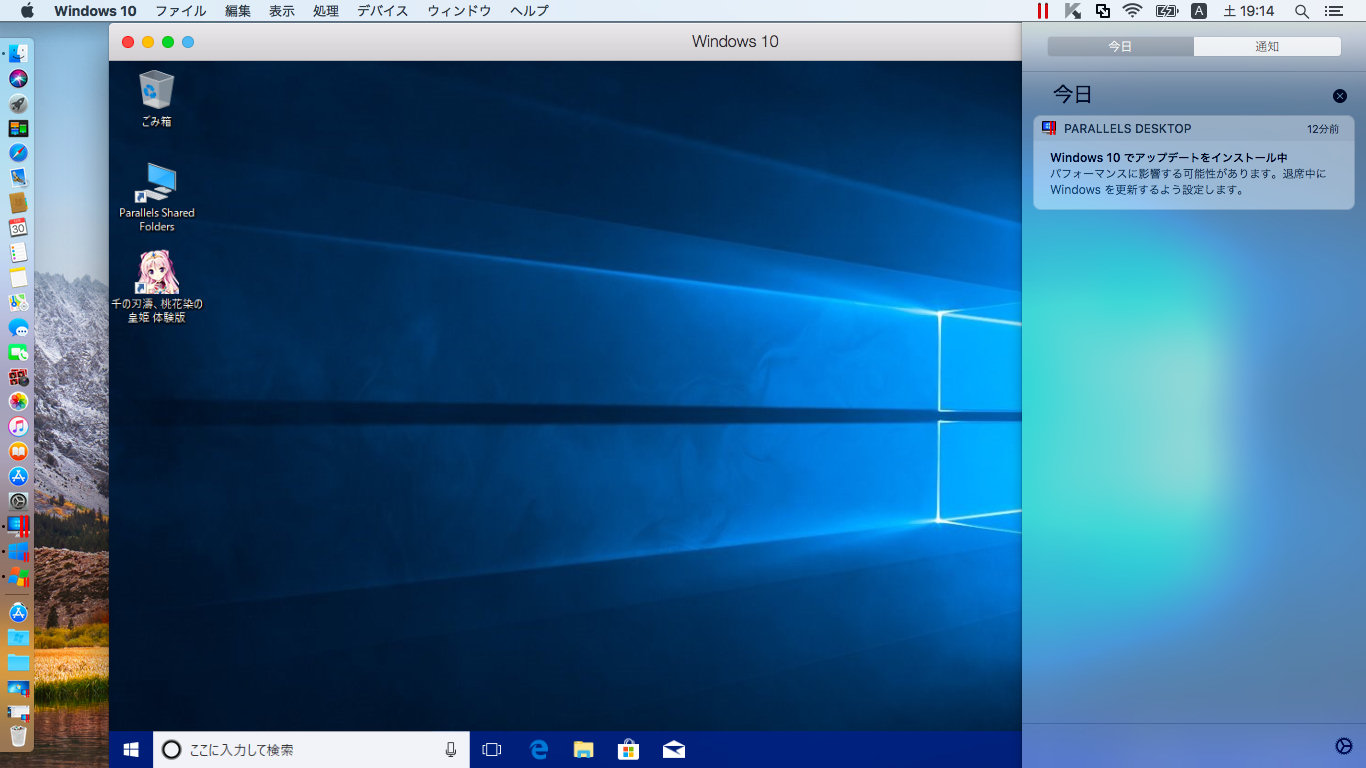Open System Preferences from the Dock
Viewport: 1366px width, 768px height.
pos(18,501)
